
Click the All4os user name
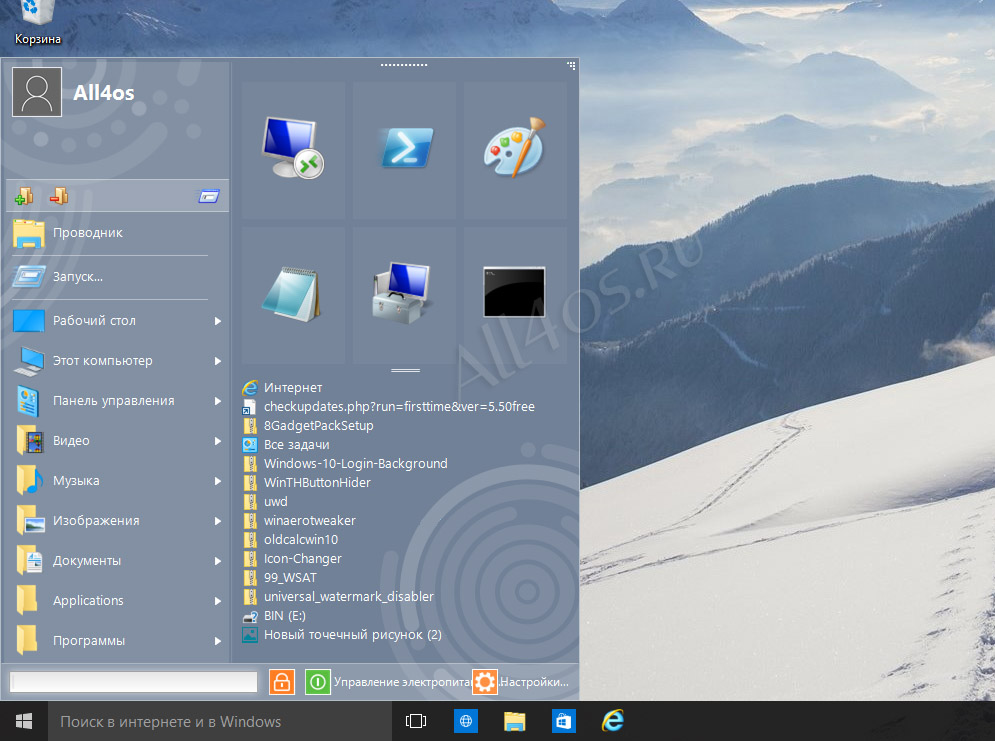[x=103, y=93]
